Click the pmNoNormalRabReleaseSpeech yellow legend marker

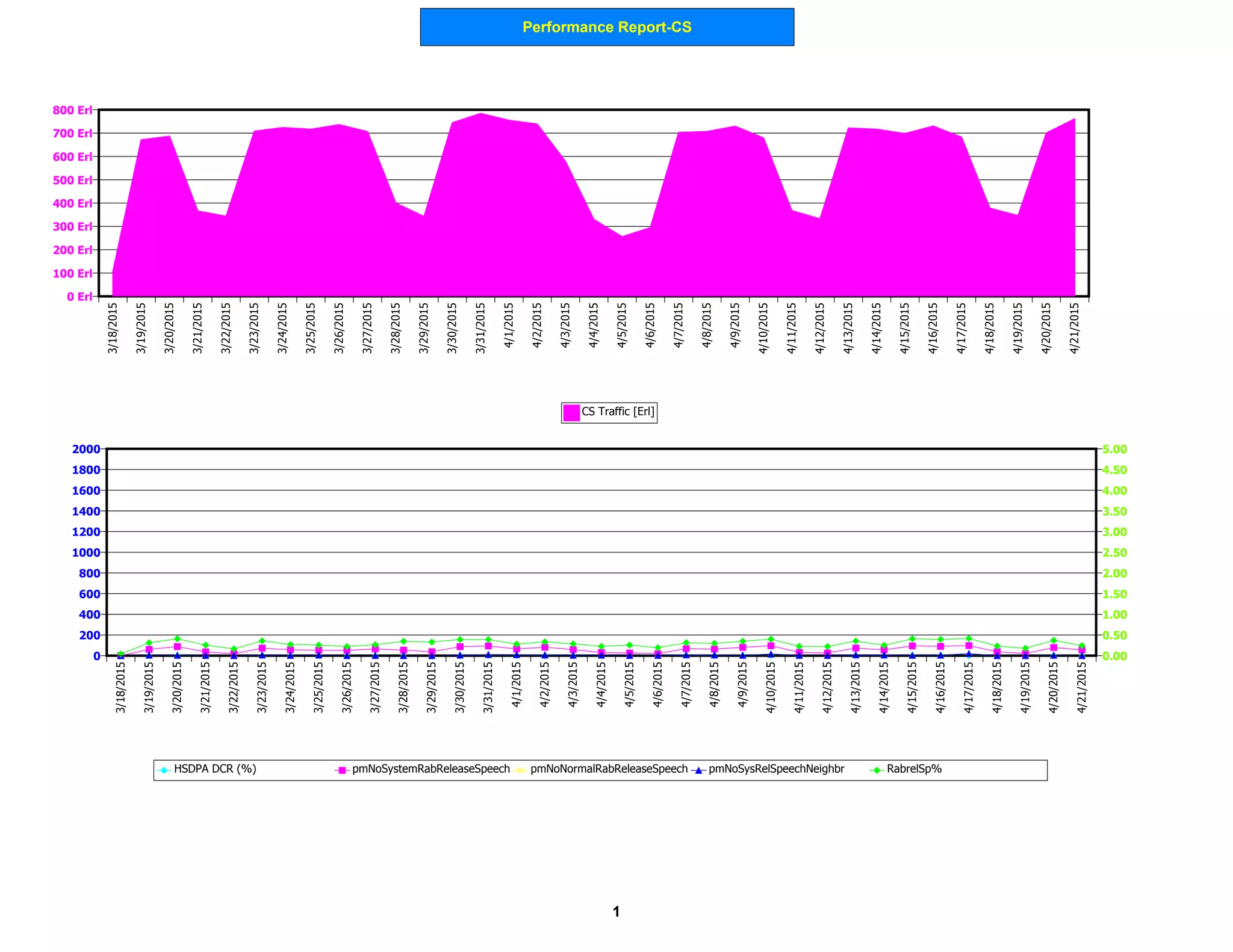pyautogui.click(x=520, y=770)
